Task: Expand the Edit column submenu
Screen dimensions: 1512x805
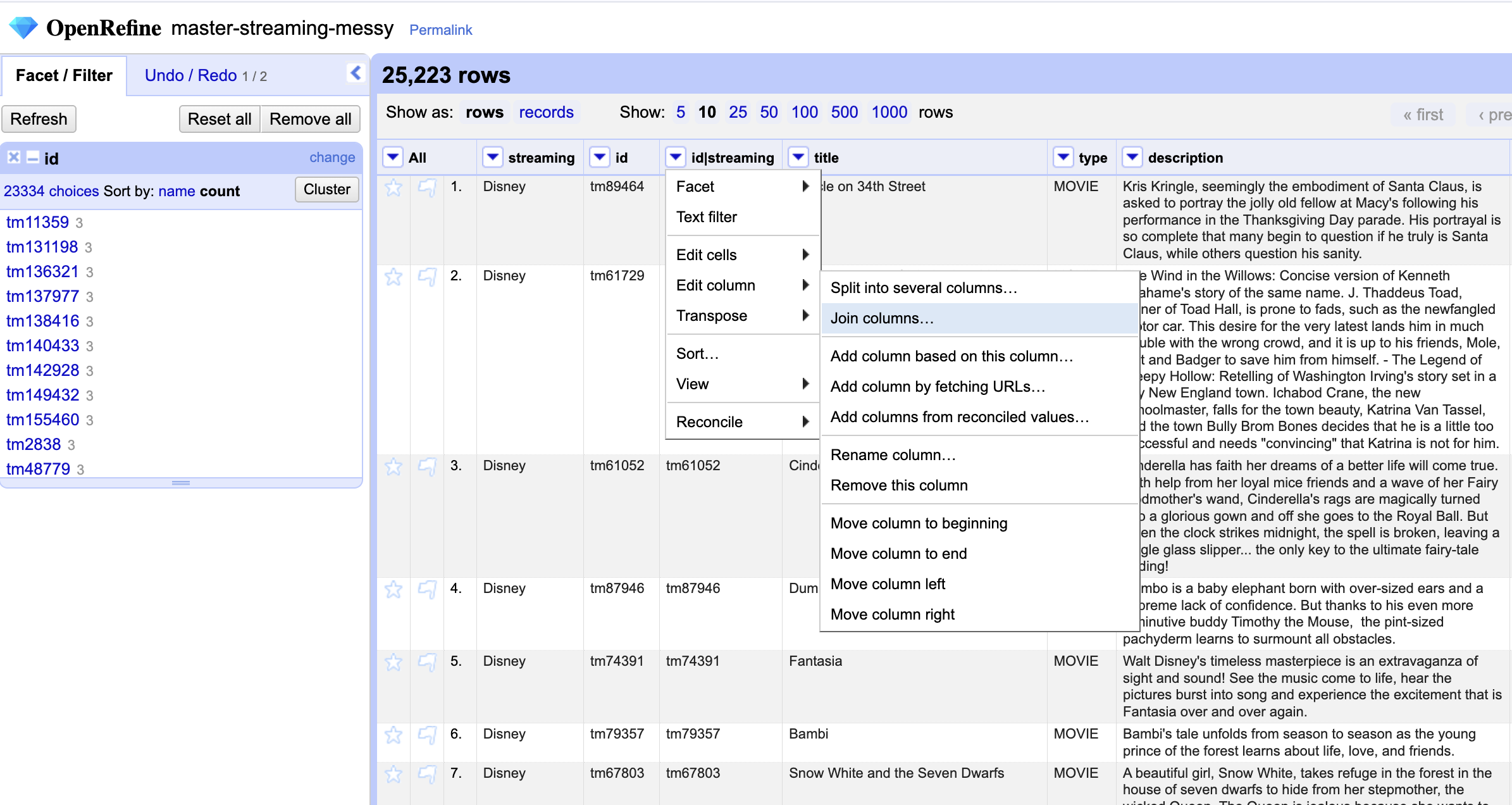Action: [743, 285]
